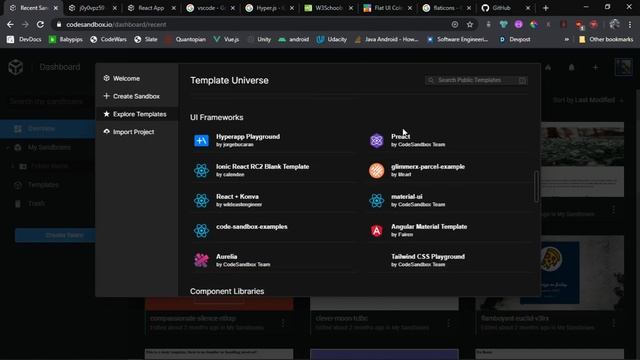Click the browser back arrow

pos(10,24)
